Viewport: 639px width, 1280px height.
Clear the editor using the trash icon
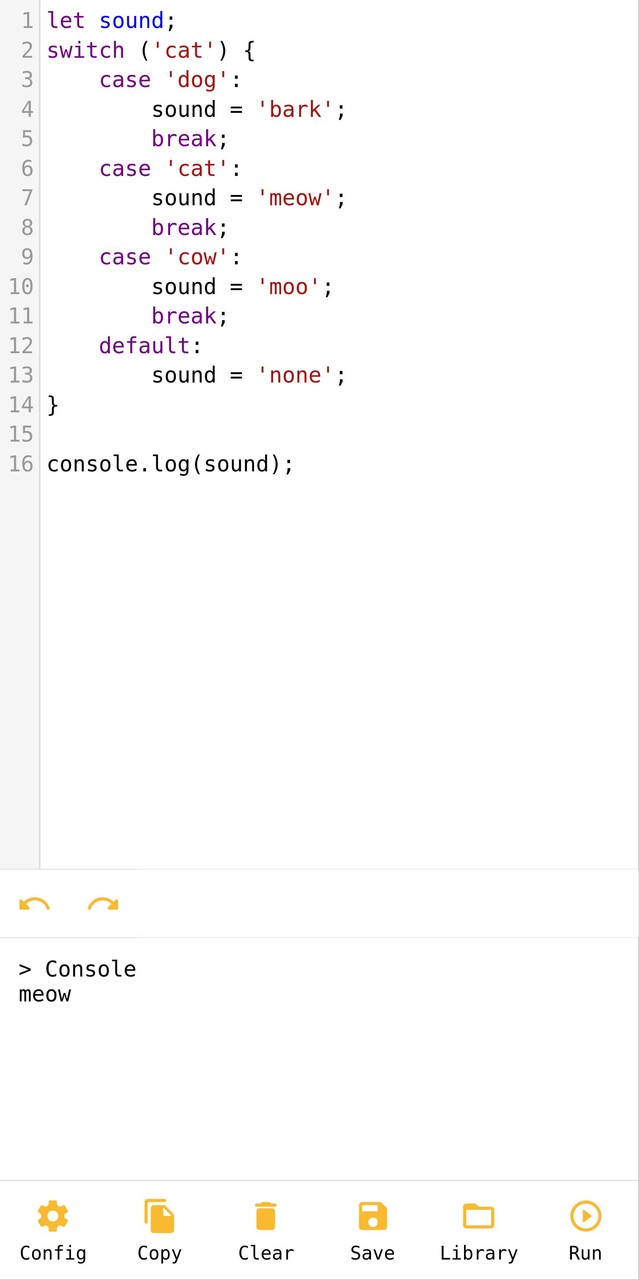coord(266,1216)
